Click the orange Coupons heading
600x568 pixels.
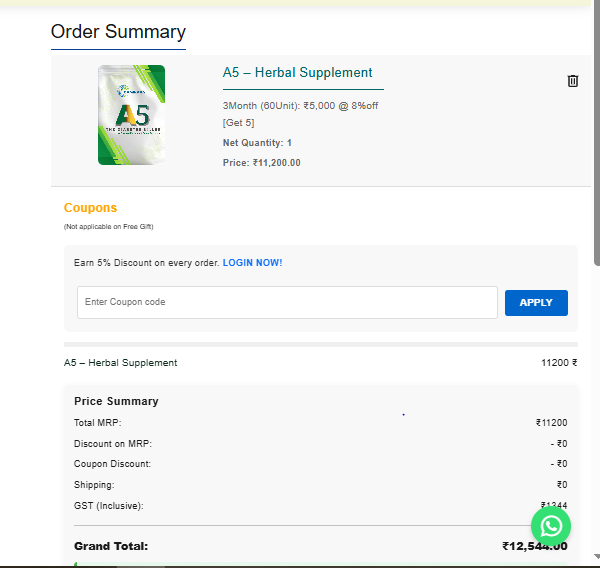[x=90, y=207]
